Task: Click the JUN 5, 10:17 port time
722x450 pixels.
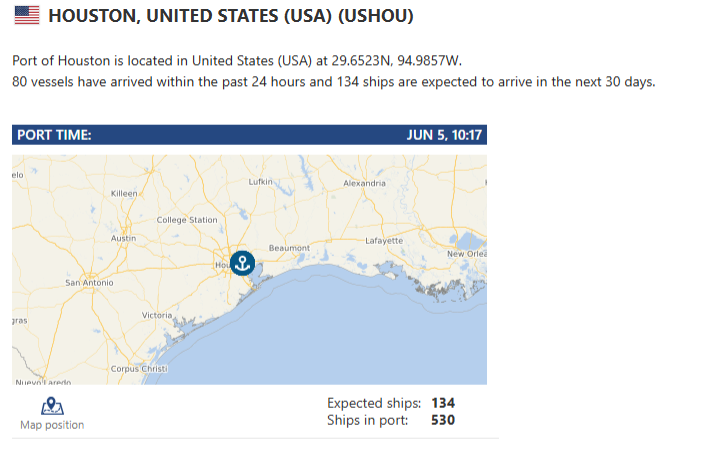Action: [x=444, y=135]
